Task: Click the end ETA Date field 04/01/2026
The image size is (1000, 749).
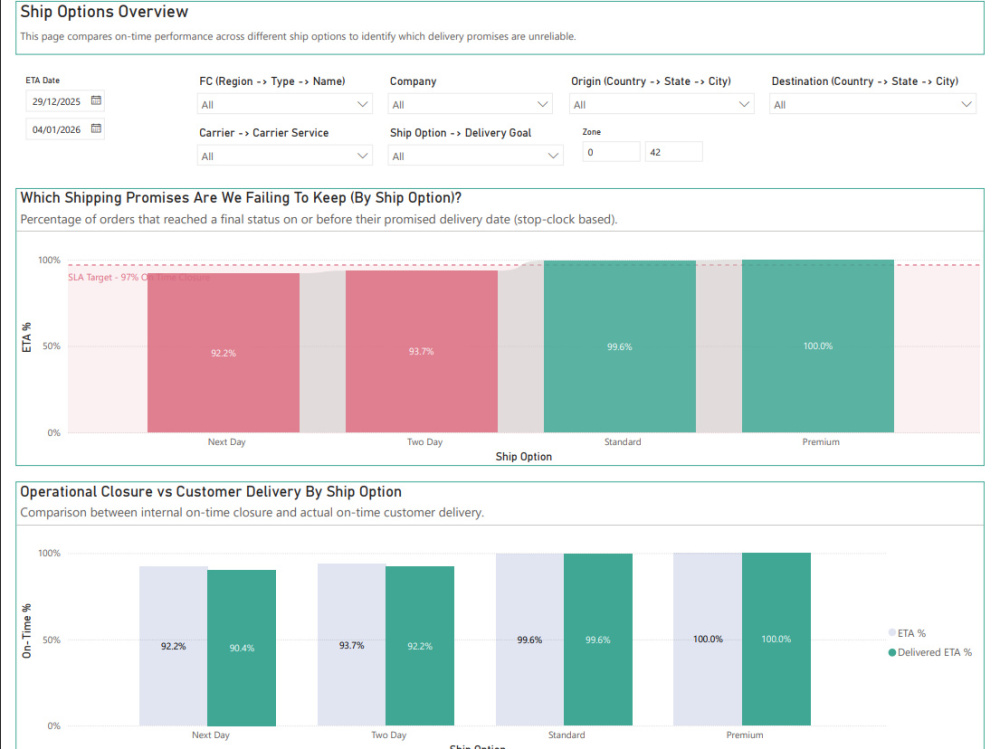Action: pos(64,129)
